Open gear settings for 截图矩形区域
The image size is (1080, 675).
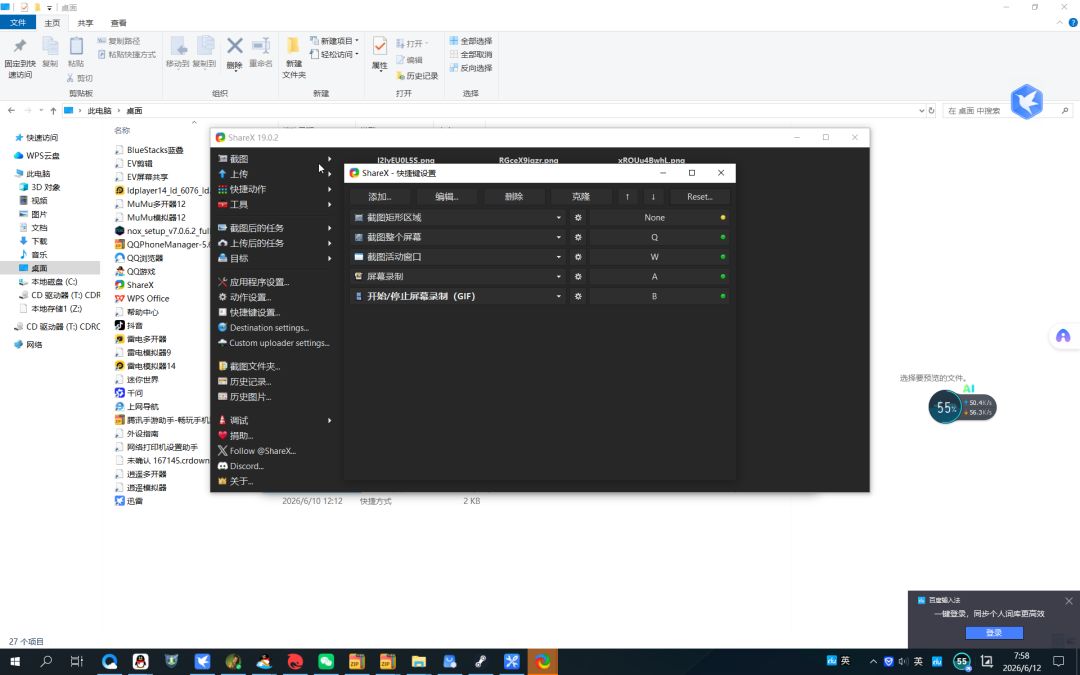pyautogui.click(x=578, y=218)
